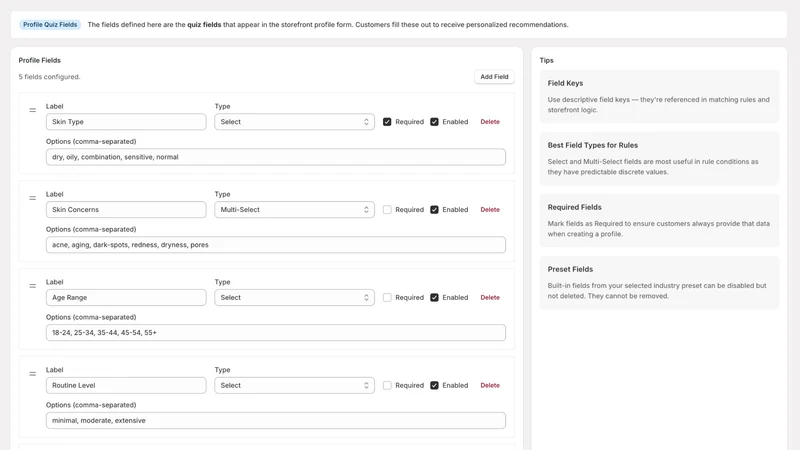Select the Preset Fields tip heading
The height and width of the screenshot is (450, 800).
pos(570,269)
